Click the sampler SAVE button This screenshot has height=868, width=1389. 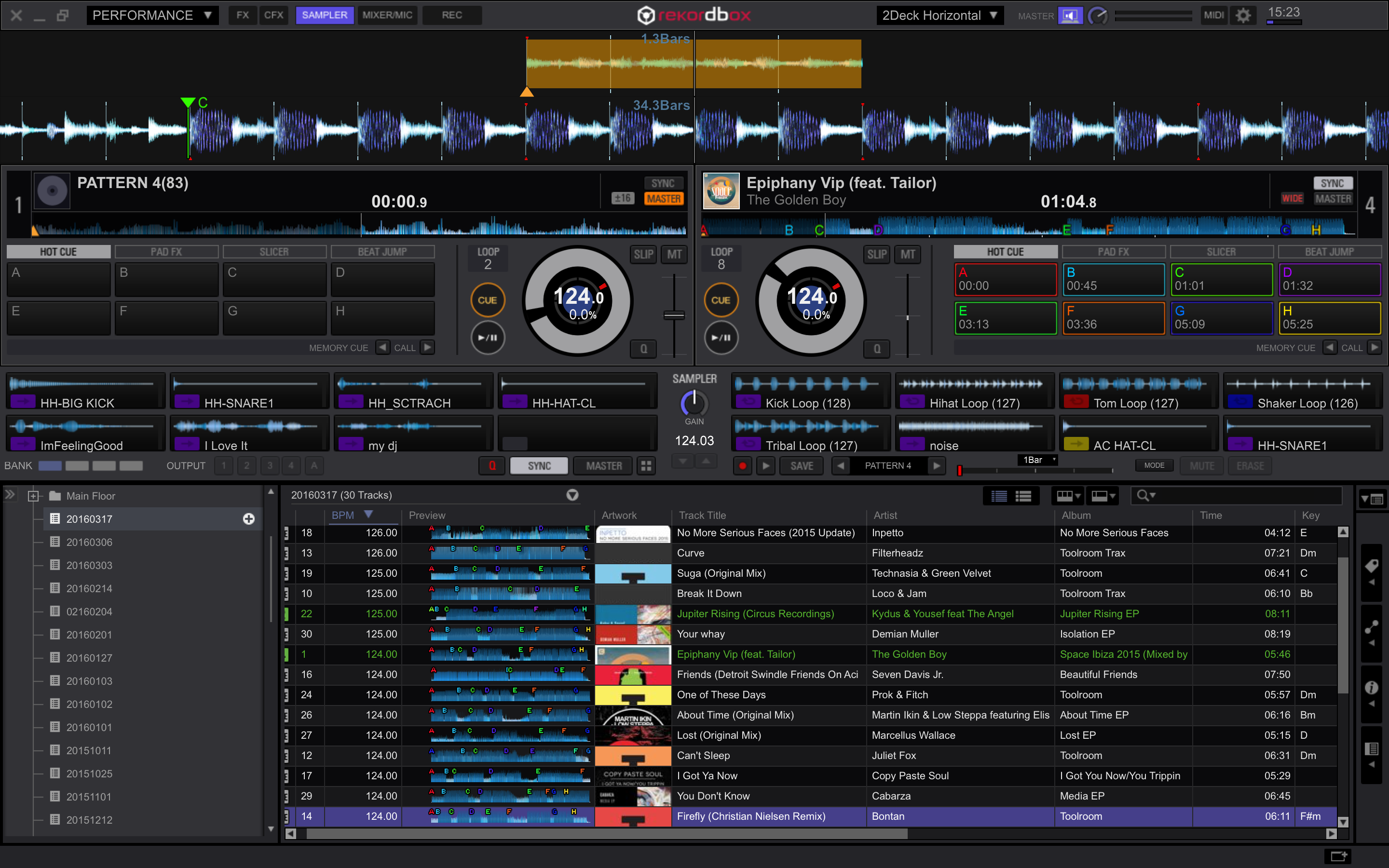pyautogui.click(x=801, y=465)
